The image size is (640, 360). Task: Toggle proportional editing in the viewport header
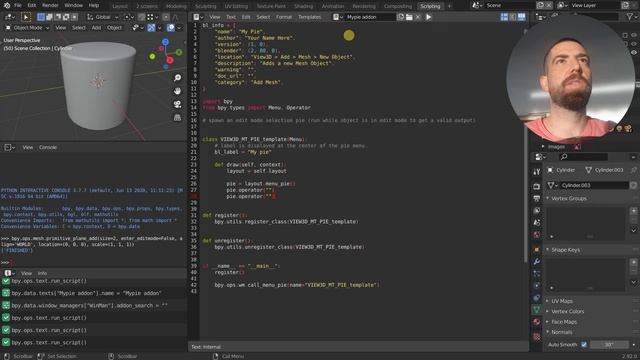pos(166,17)
